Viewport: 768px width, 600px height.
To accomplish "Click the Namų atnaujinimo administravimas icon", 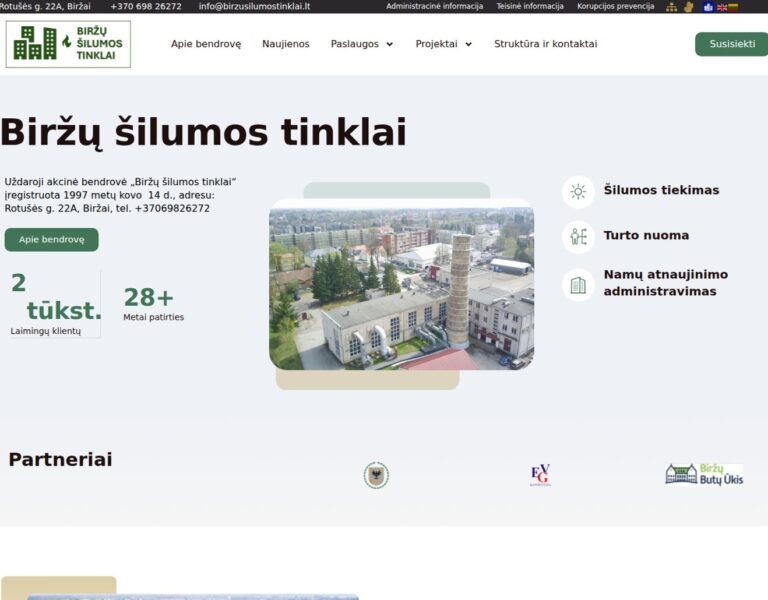I will pyautogui.click(x=578, y=285).
